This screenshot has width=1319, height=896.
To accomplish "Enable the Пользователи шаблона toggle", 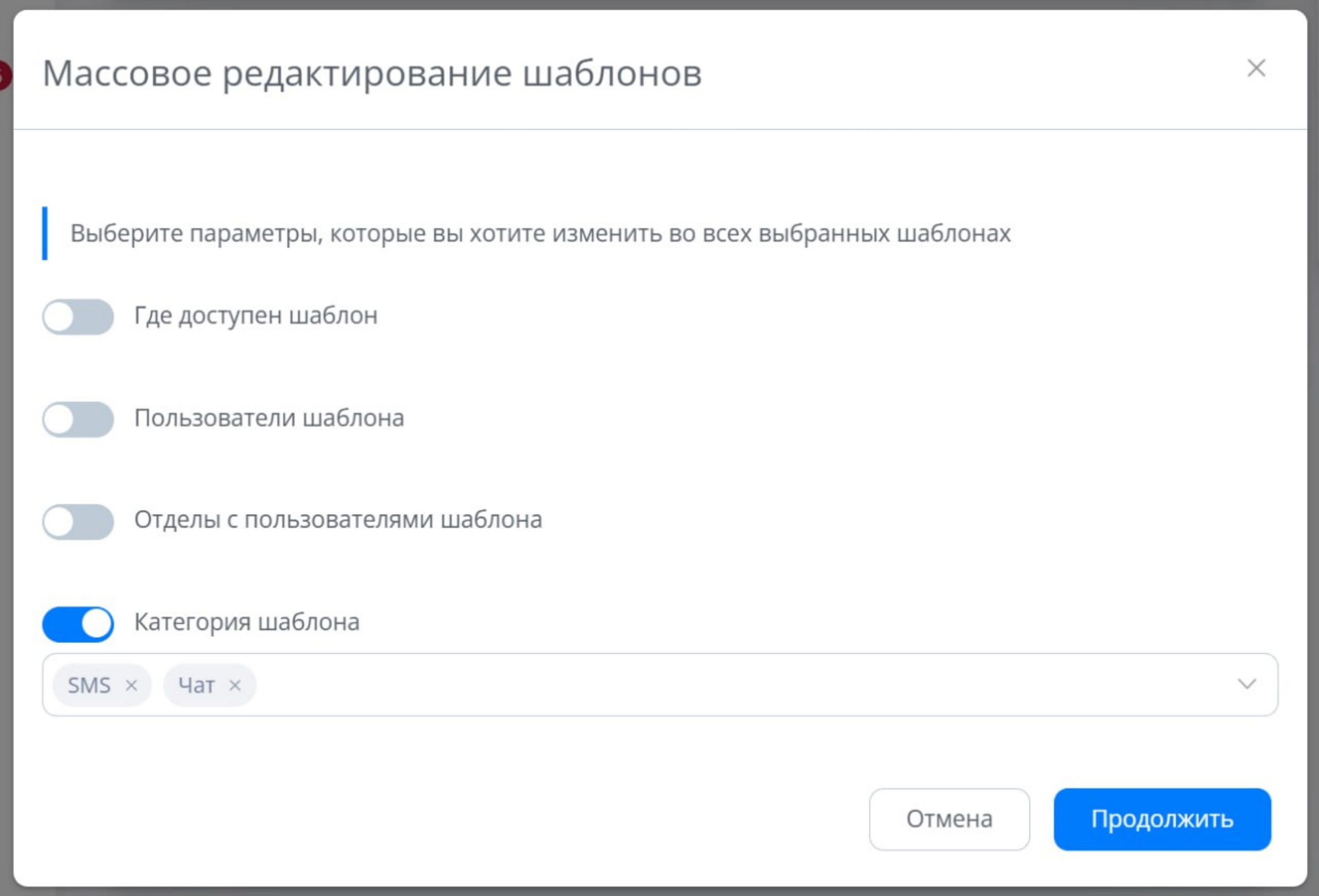I will [78, 419].
